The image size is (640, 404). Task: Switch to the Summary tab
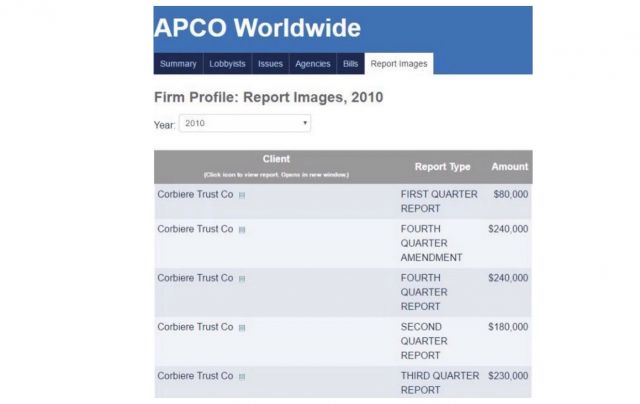178,64
